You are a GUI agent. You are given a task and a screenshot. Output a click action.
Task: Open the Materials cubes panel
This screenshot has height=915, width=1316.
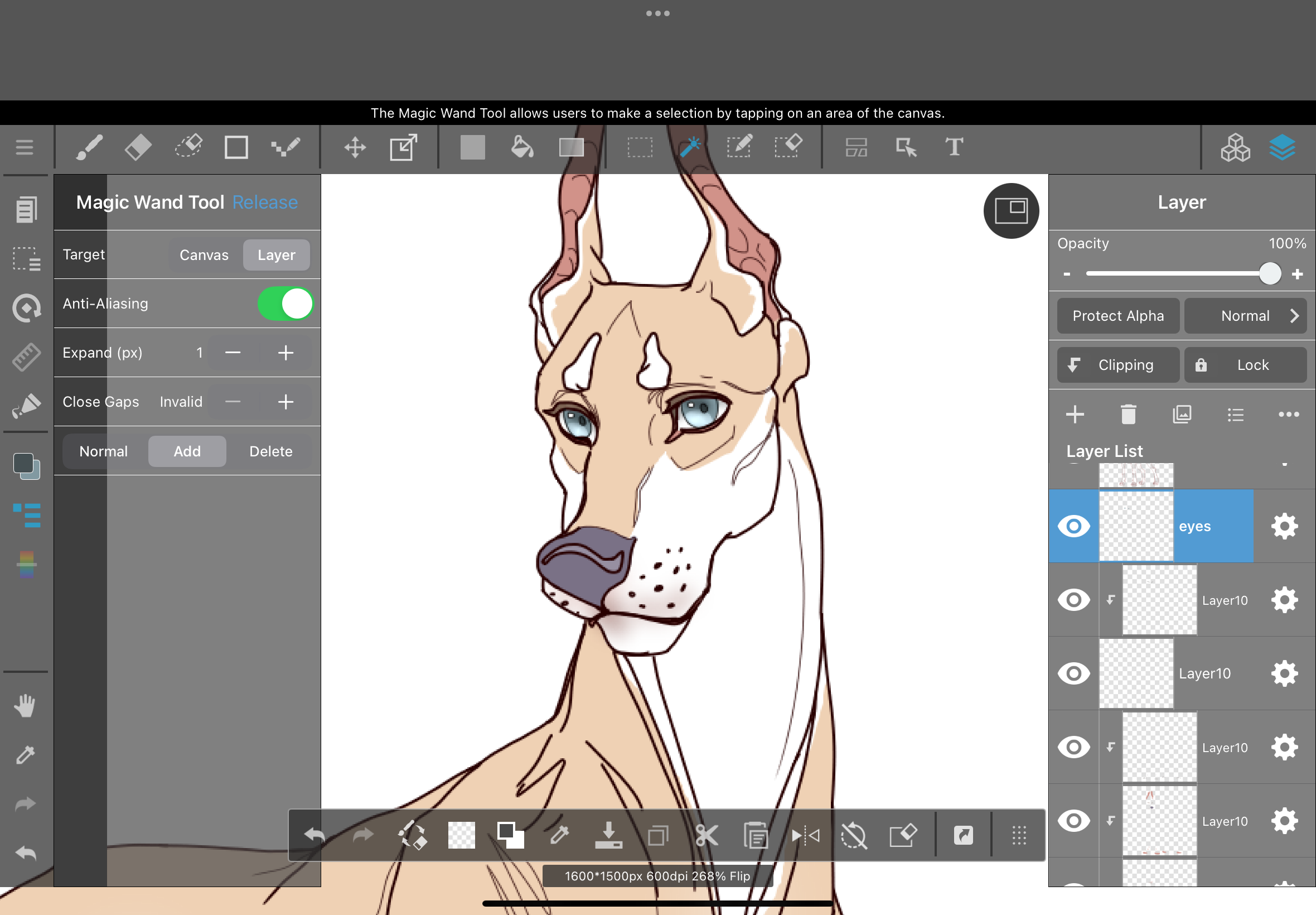(x=1235, y=147)
